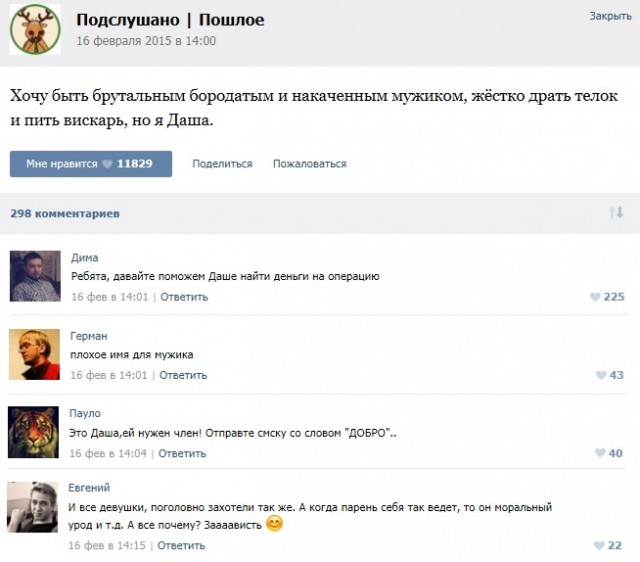Open Пауло's tiger avatar
This screenshot has width=640, height=562.
coord(33,432)
